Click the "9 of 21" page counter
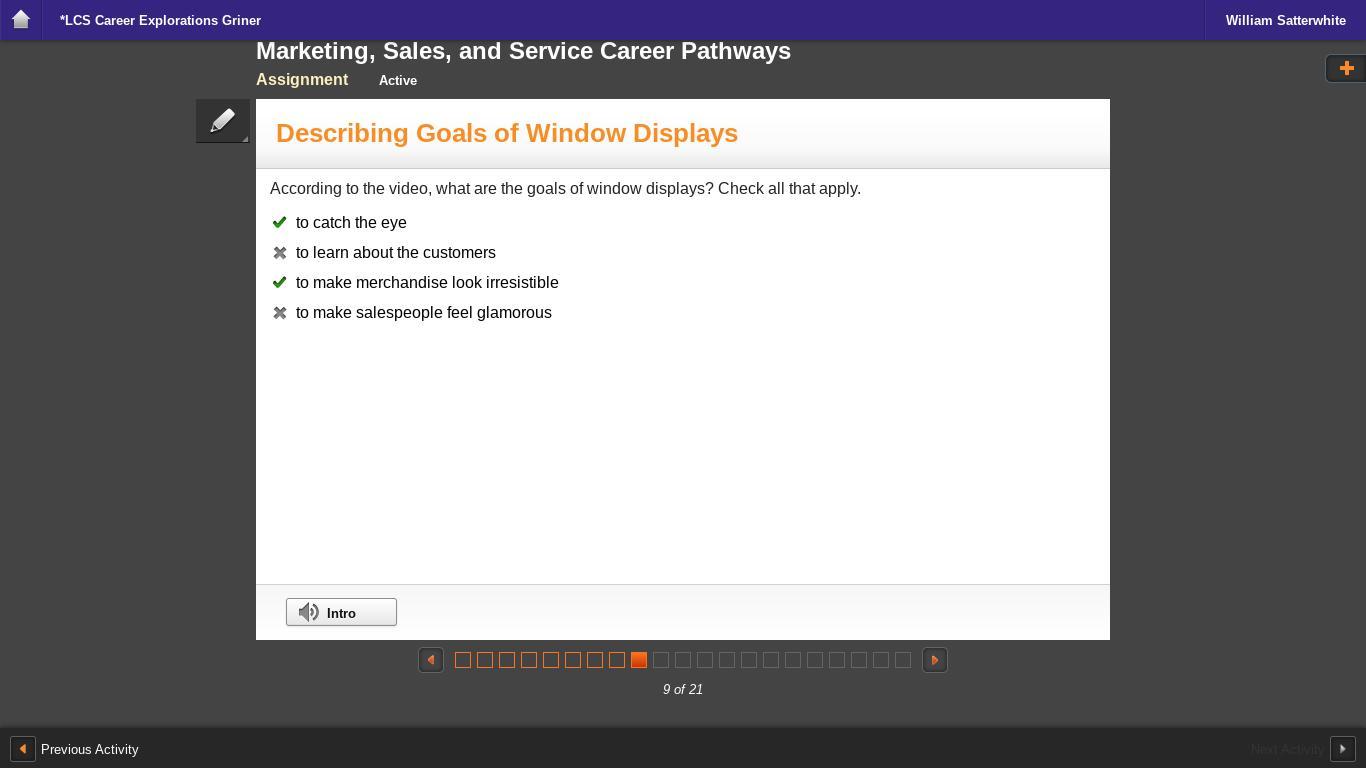 [683, 689]
